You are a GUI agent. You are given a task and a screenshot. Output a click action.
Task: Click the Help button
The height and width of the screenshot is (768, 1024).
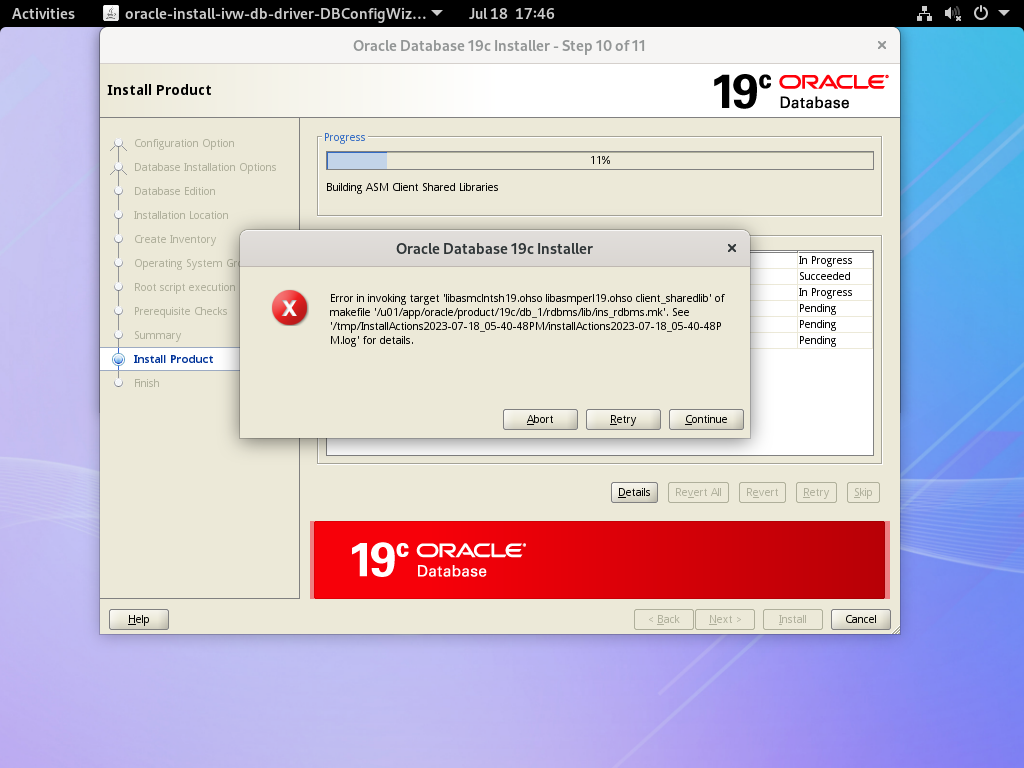tap(138, 619)
